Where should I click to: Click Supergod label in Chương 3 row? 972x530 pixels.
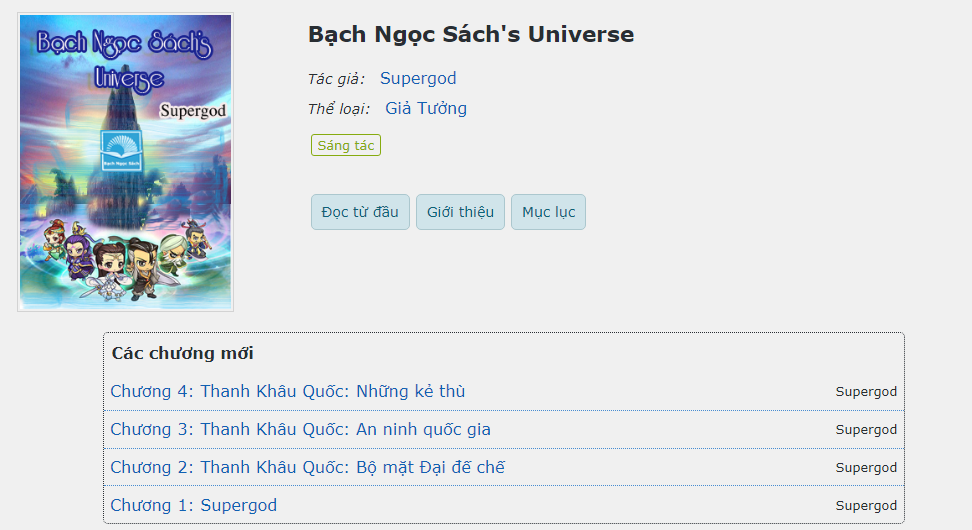[x=866, y=430]
